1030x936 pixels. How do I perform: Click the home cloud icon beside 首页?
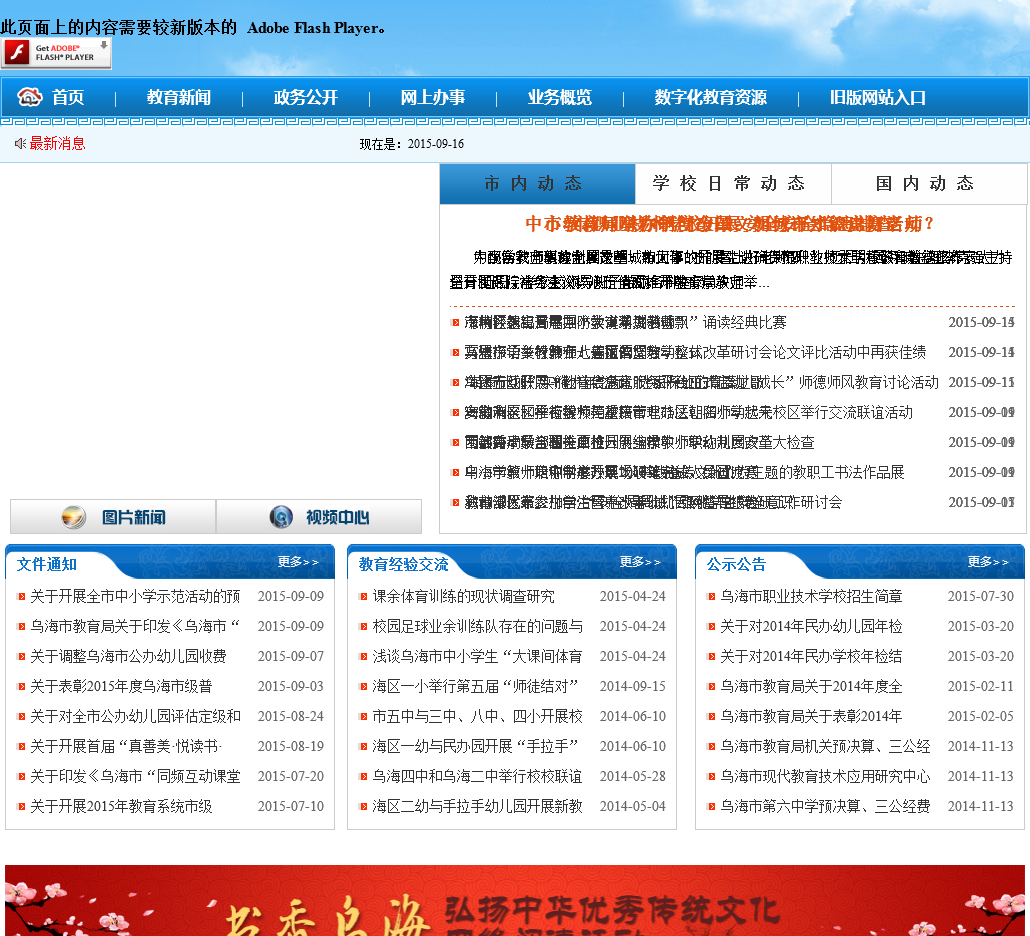pyautogui.click(x=30, y=97)
